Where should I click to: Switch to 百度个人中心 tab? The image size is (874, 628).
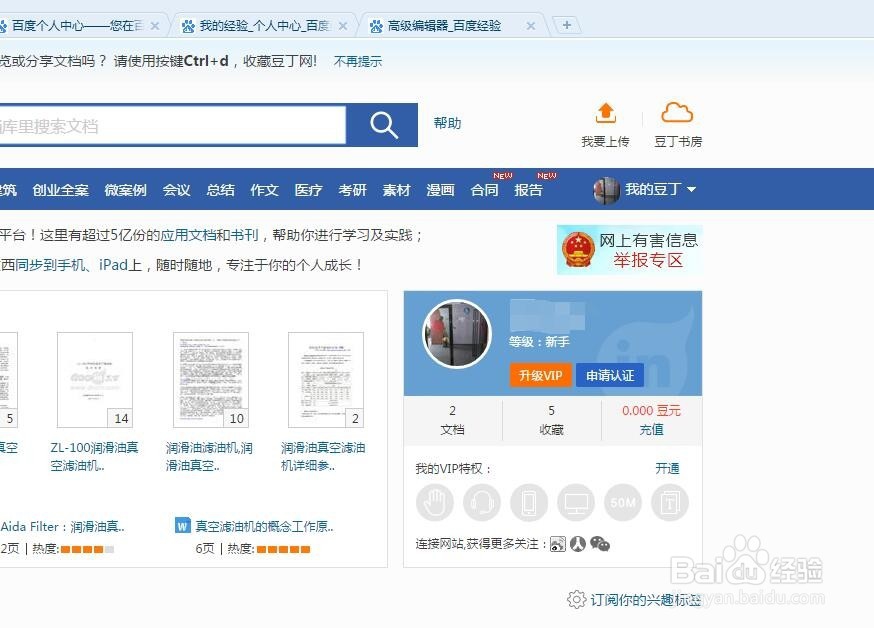pos(78,26)
